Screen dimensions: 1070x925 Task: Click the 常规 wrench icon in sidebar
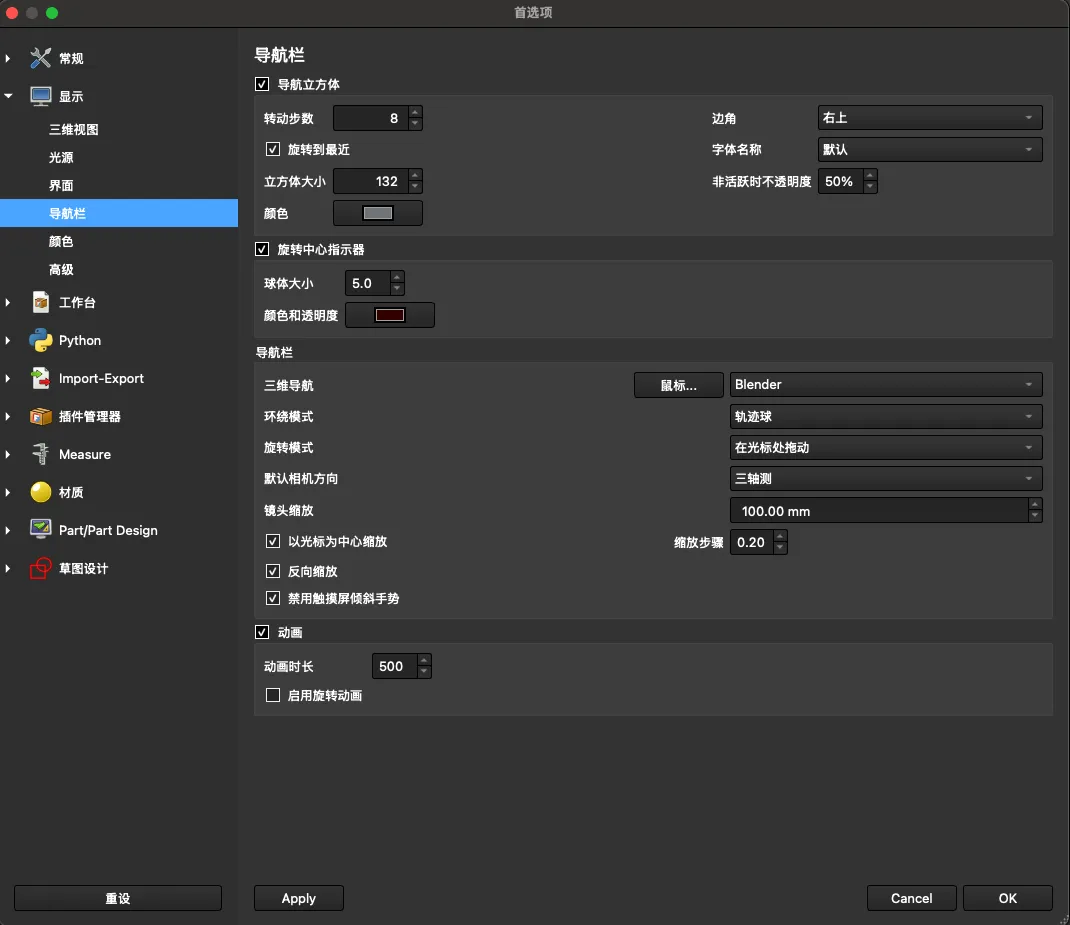[x=40, y=58]
